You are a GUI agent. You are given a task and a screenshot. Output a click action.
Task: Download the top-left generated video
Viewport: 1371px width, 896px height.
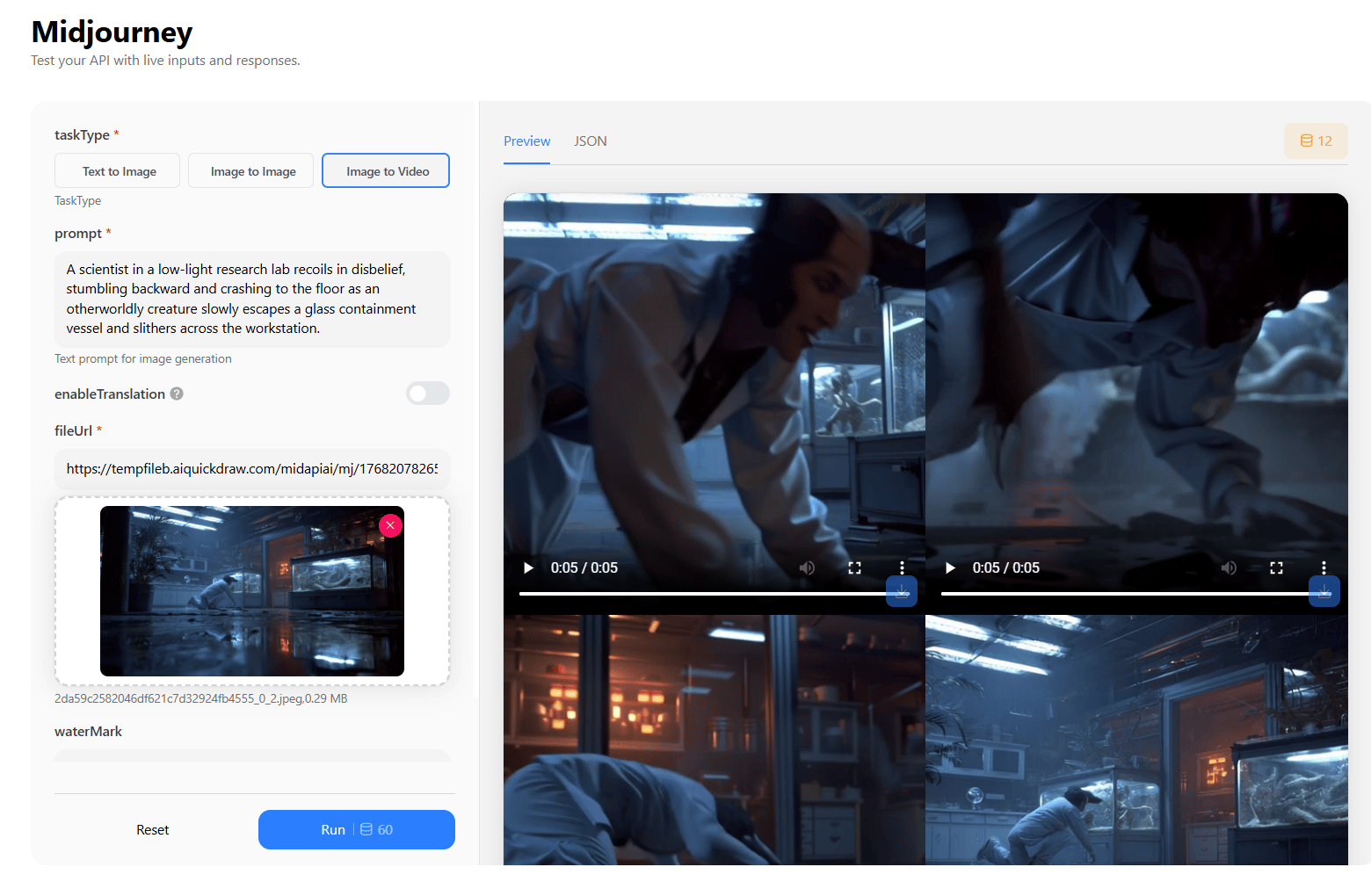[x=902, y=591]
